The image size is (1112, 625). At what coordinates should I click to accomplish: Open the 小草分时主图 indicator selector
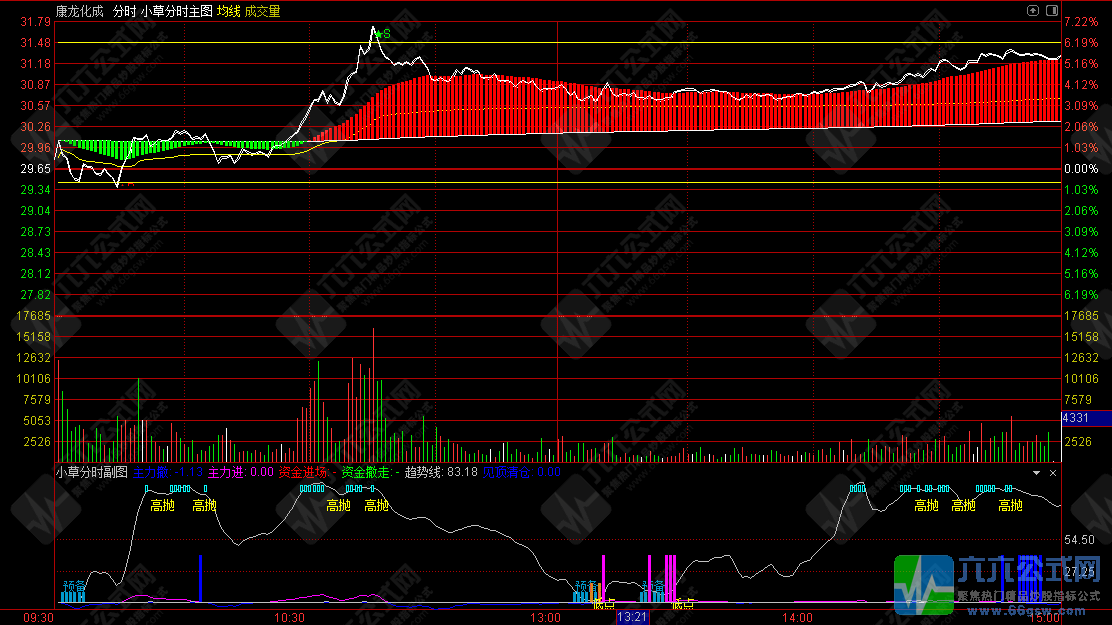tap(176, 11)
